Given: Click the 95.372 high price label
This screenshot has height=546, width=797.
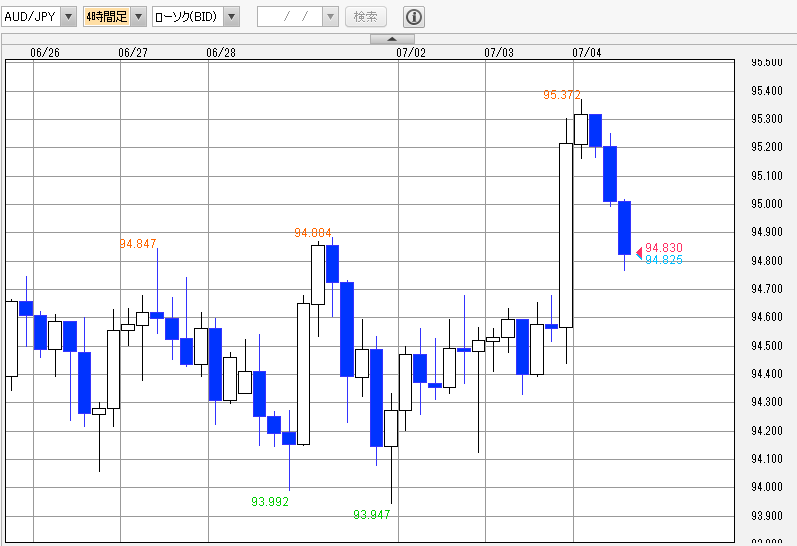Looking at the screenshot, I should [x=562, y=95].
